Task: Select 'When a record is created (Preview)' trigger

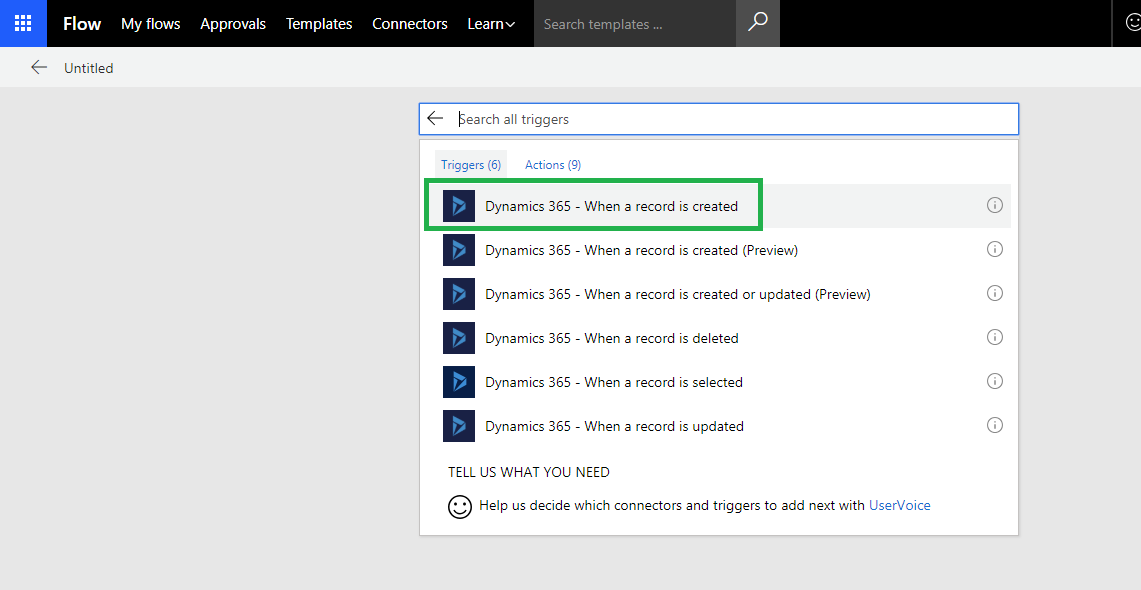Action: [x=717, y=250]
